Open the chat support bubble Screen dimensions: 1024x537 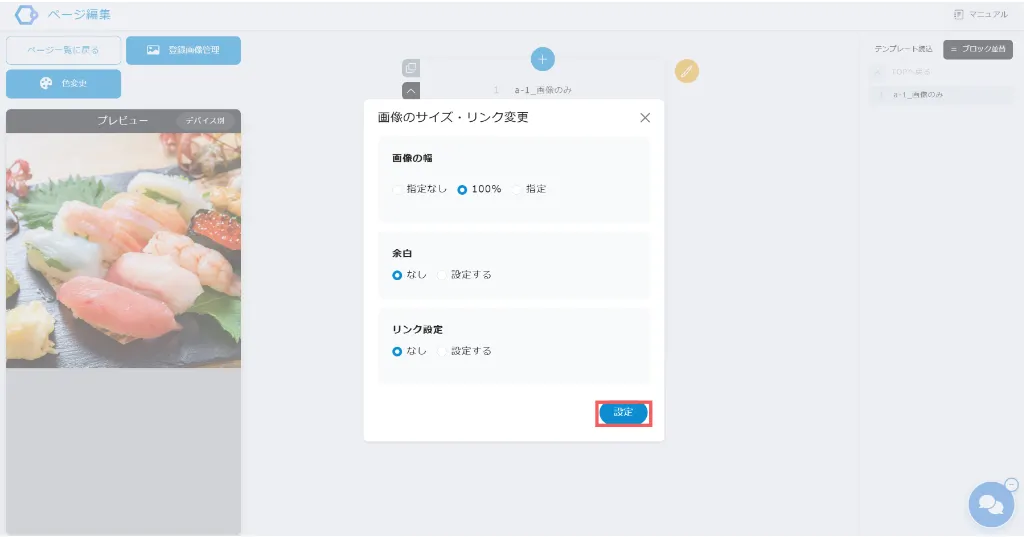(x=990, y=505)
